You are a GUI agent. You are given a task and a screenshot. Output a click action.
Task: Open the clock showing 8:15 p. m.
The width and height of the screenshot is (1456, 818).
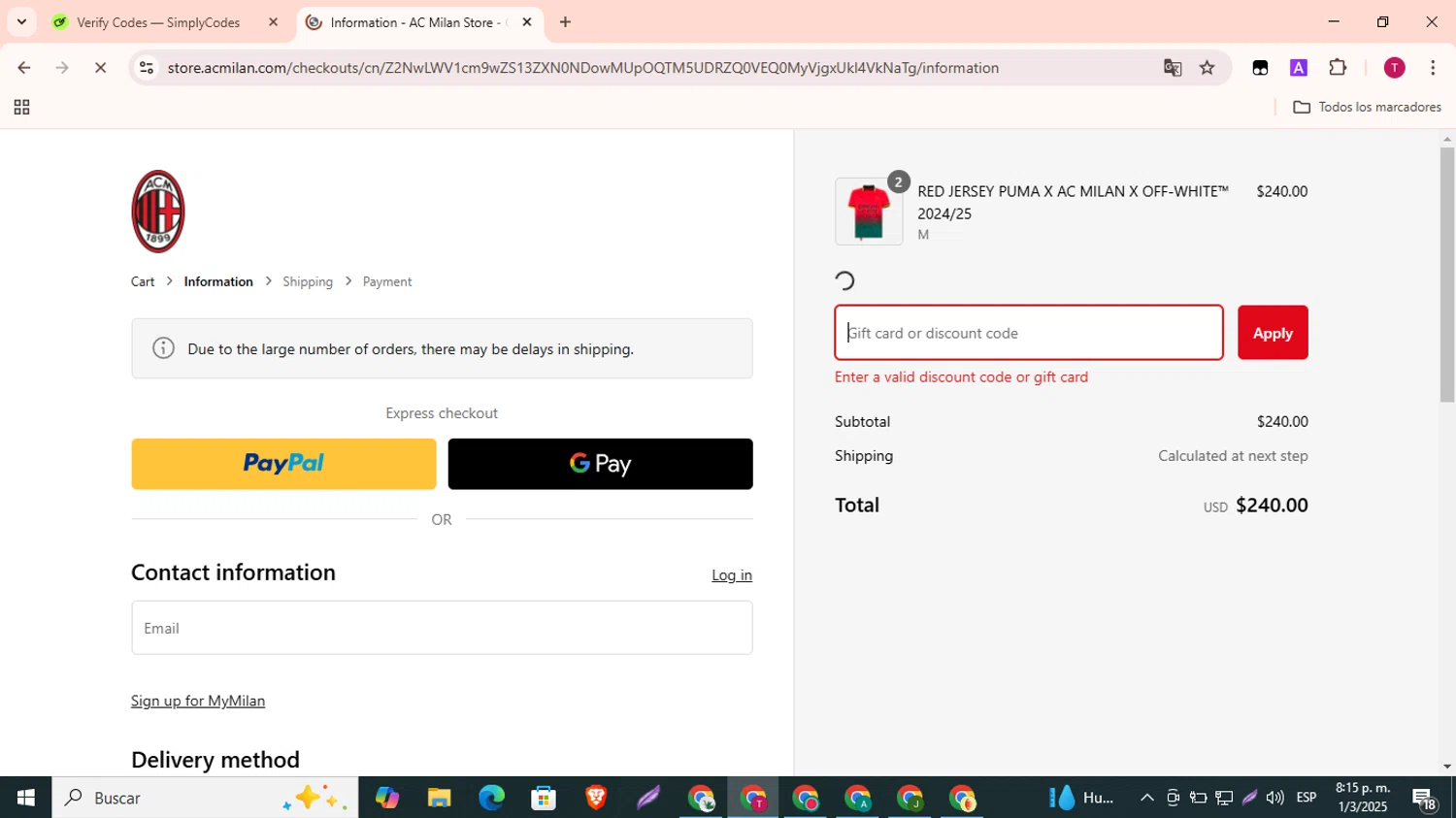(x=1363, y=798)
